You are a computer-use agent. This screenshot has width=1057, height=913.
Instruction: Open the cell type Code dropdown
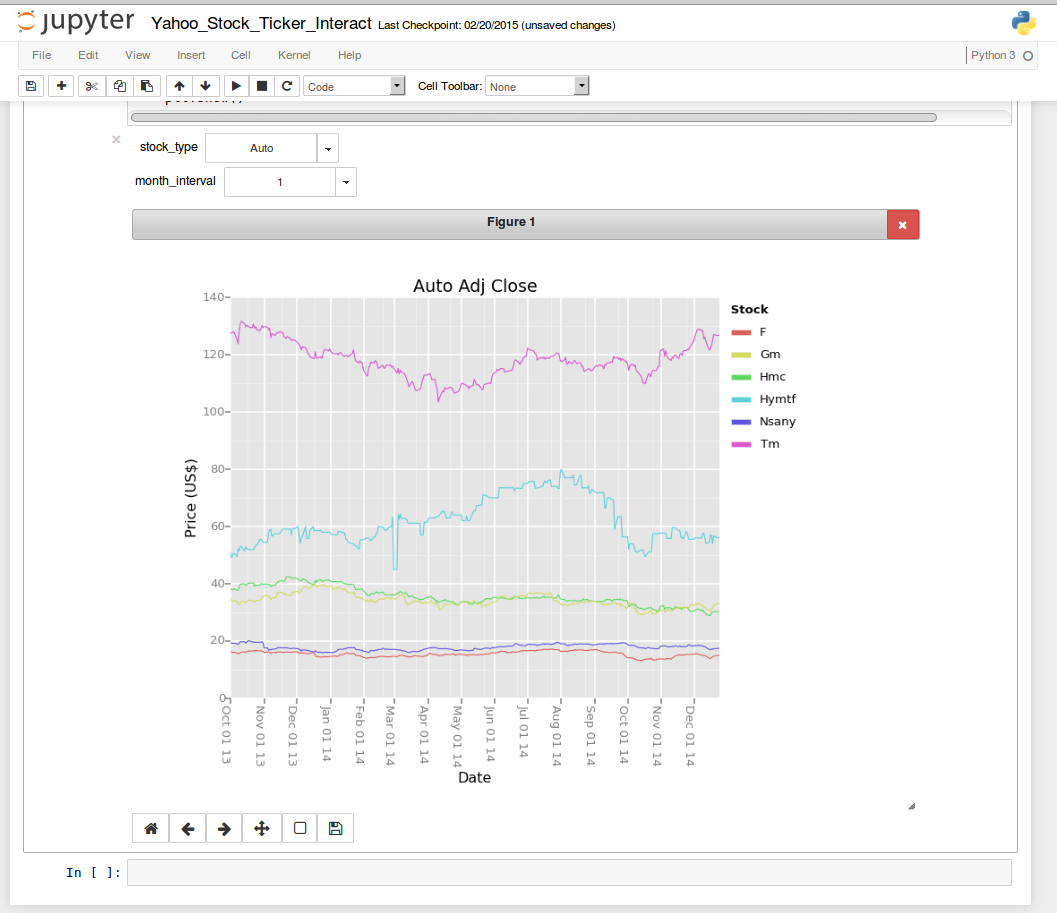pyautogui.click(x=354, y=86)
